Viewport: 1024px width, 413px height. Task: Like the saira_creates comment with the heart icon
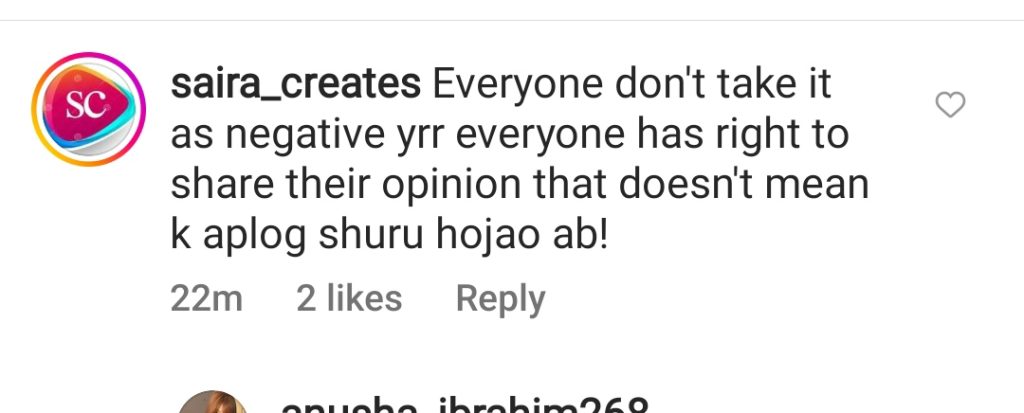point(950,105)
